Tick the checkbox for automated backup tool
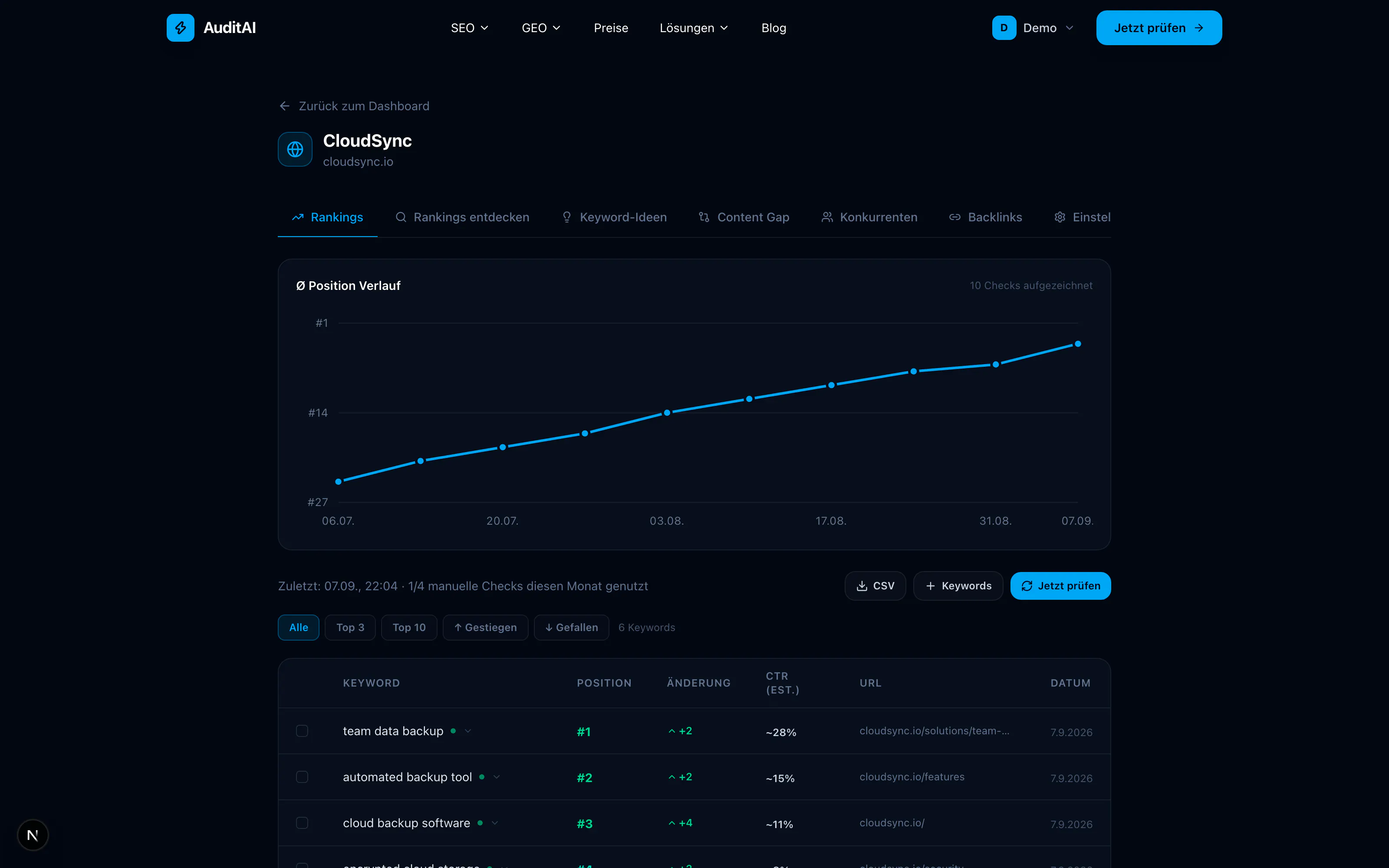 302,777
